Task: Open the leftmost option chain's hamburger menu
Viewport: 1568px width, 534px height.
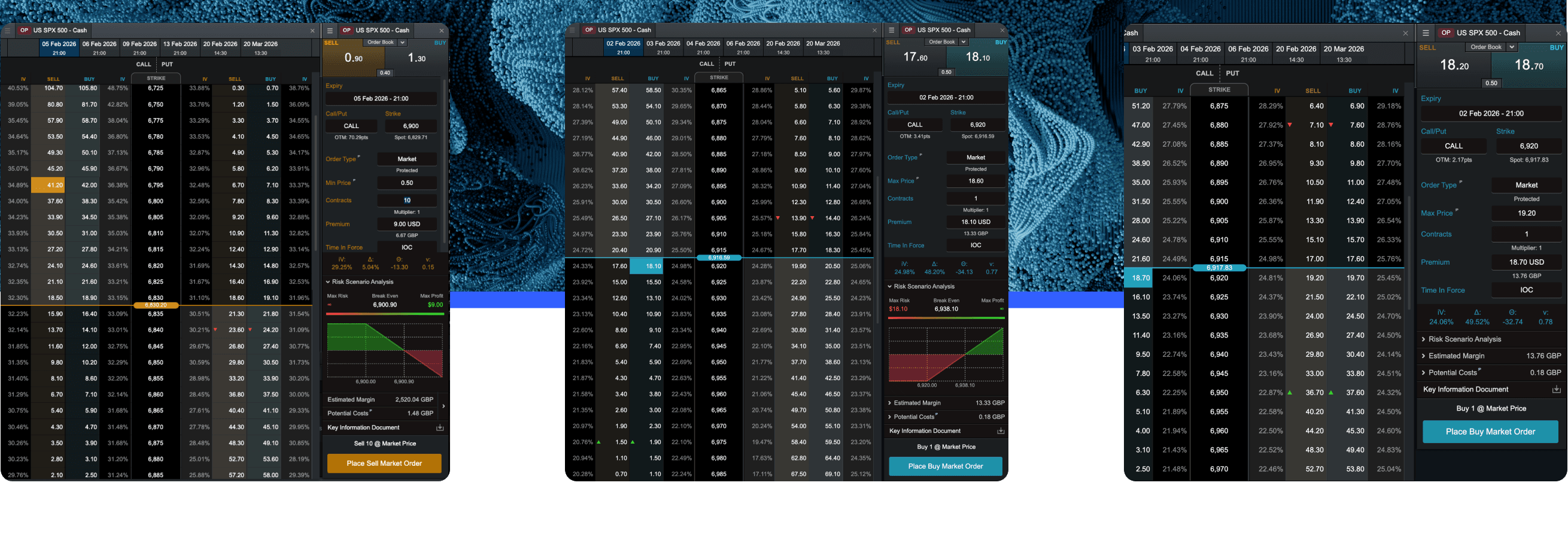Action: [7, 31]
